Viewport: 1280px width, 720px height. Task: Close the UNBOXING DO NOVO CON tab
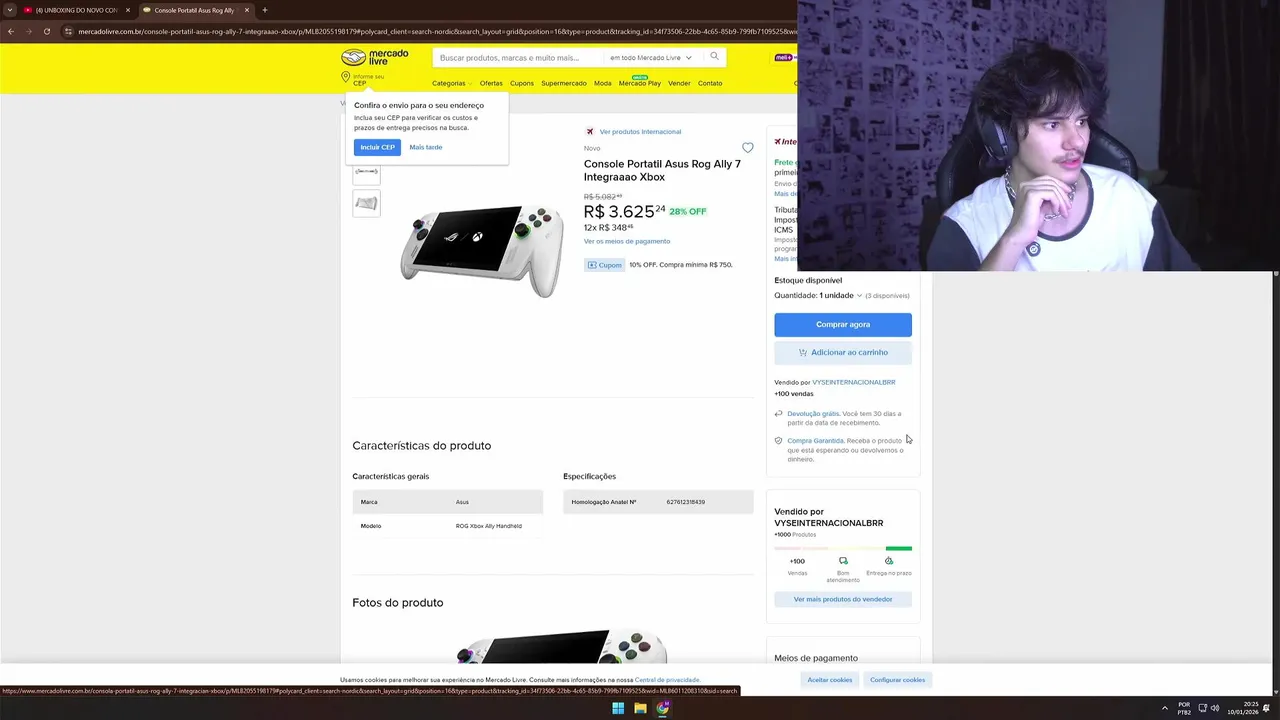click(x=127, y=10)
